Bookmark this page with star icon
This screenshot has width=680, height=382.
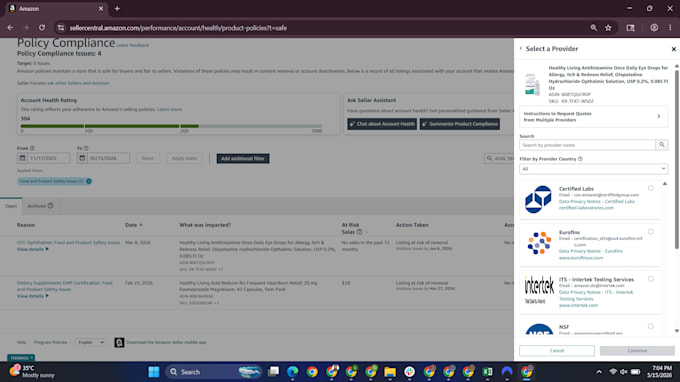pos(608,28)
